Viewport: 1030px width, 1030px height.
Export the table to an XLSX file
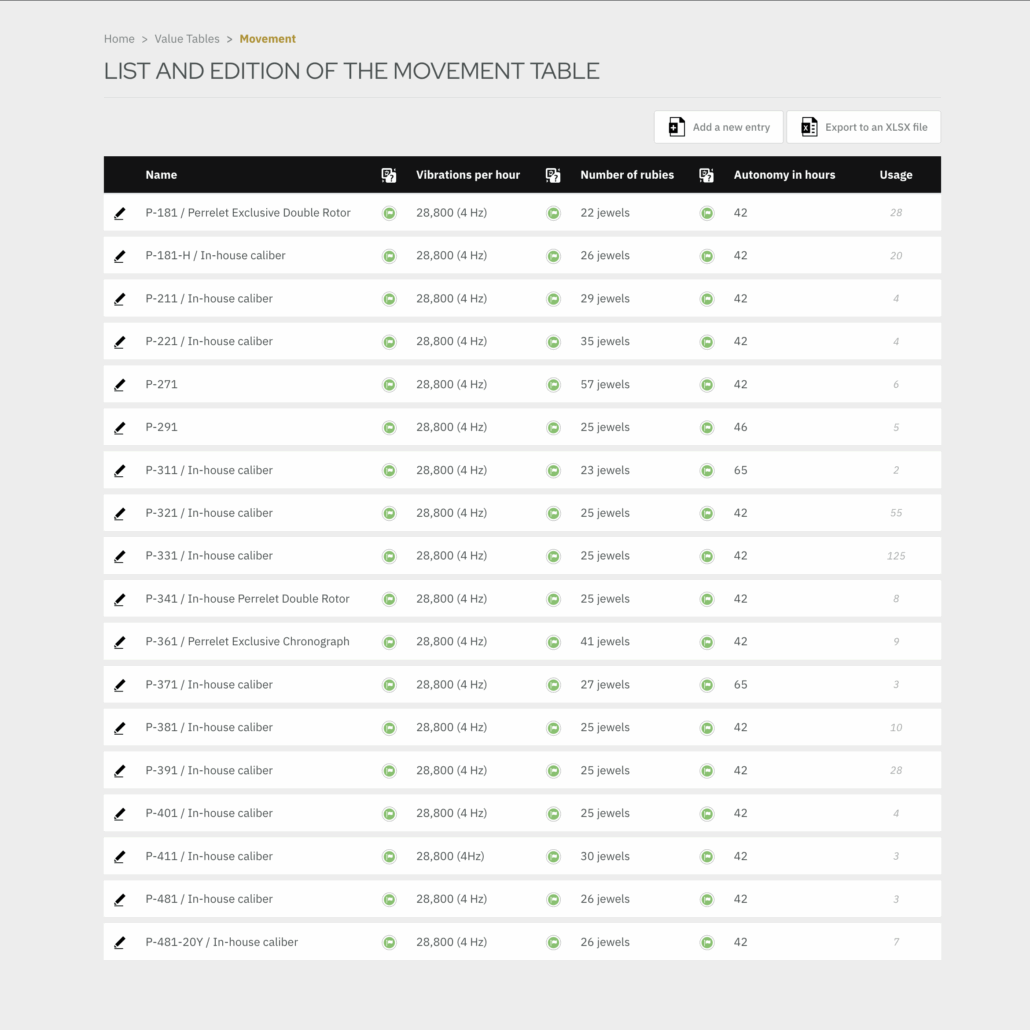click(863, 127)
